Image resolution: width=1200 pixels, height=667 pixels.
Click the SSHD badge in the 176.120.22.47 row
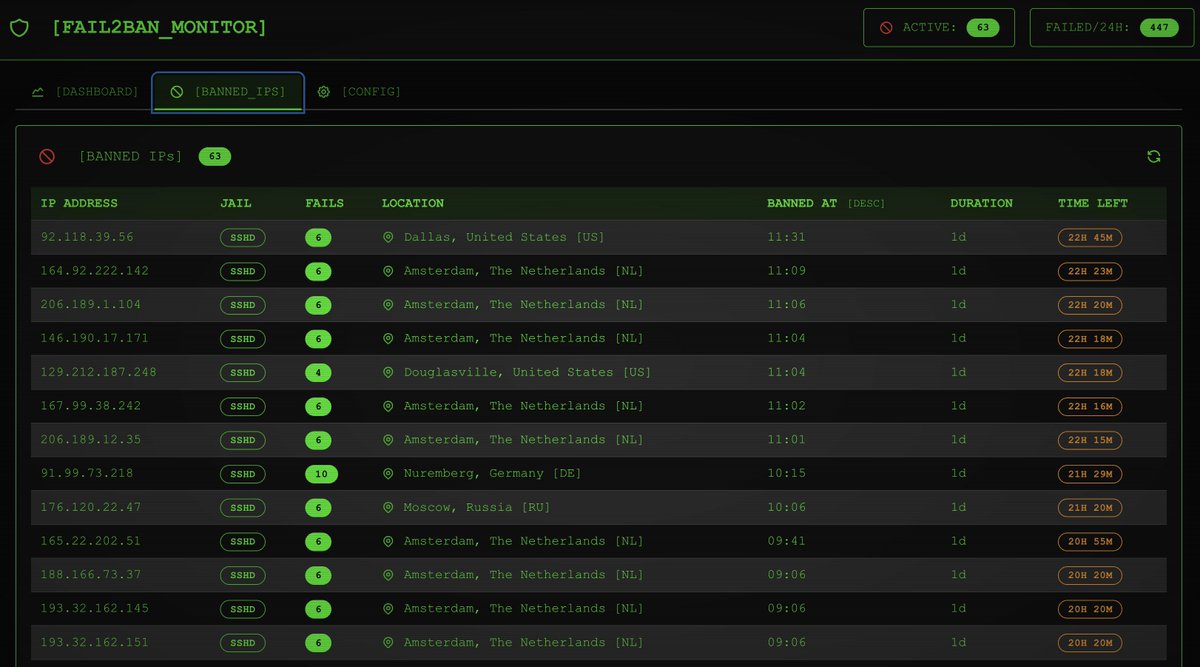point(243,508)
